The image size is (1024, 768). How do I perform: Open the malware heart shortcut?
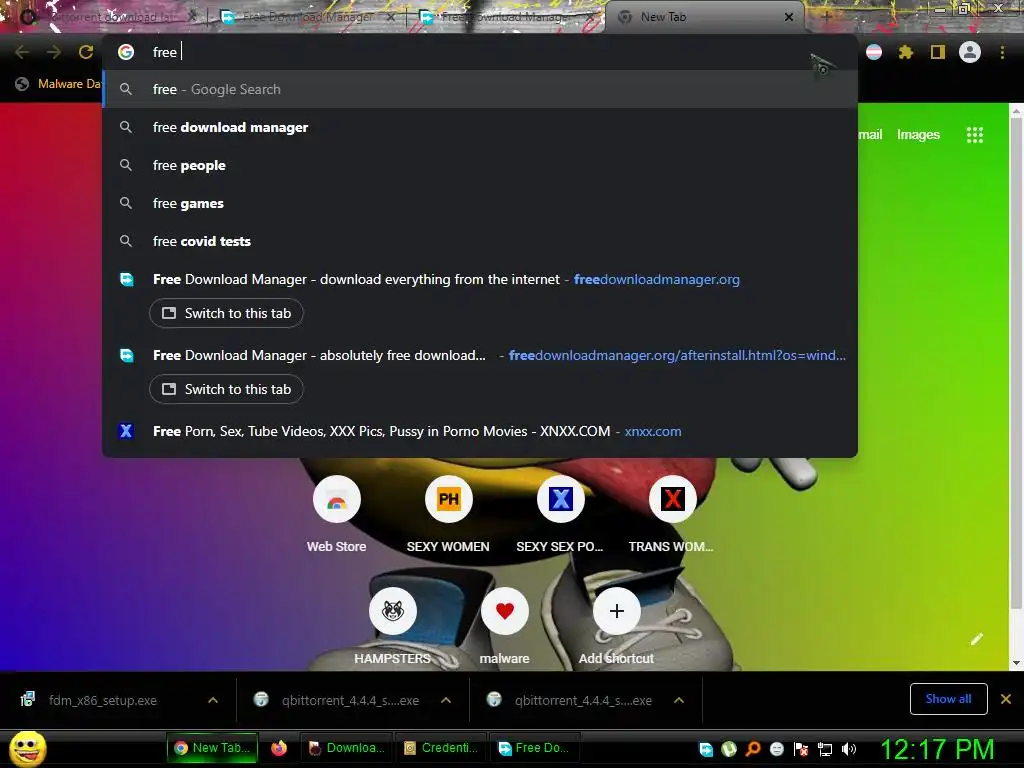click(504, 626)
